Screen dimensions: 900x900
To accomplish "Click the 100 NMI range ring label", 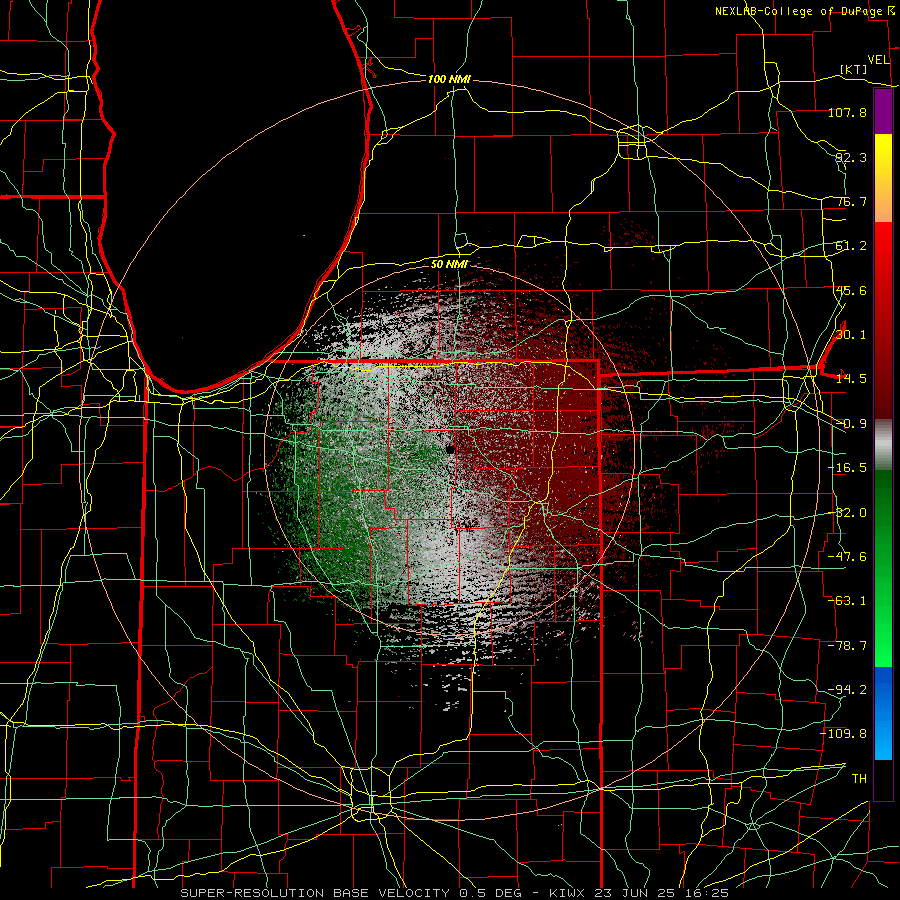I will 449,79.
